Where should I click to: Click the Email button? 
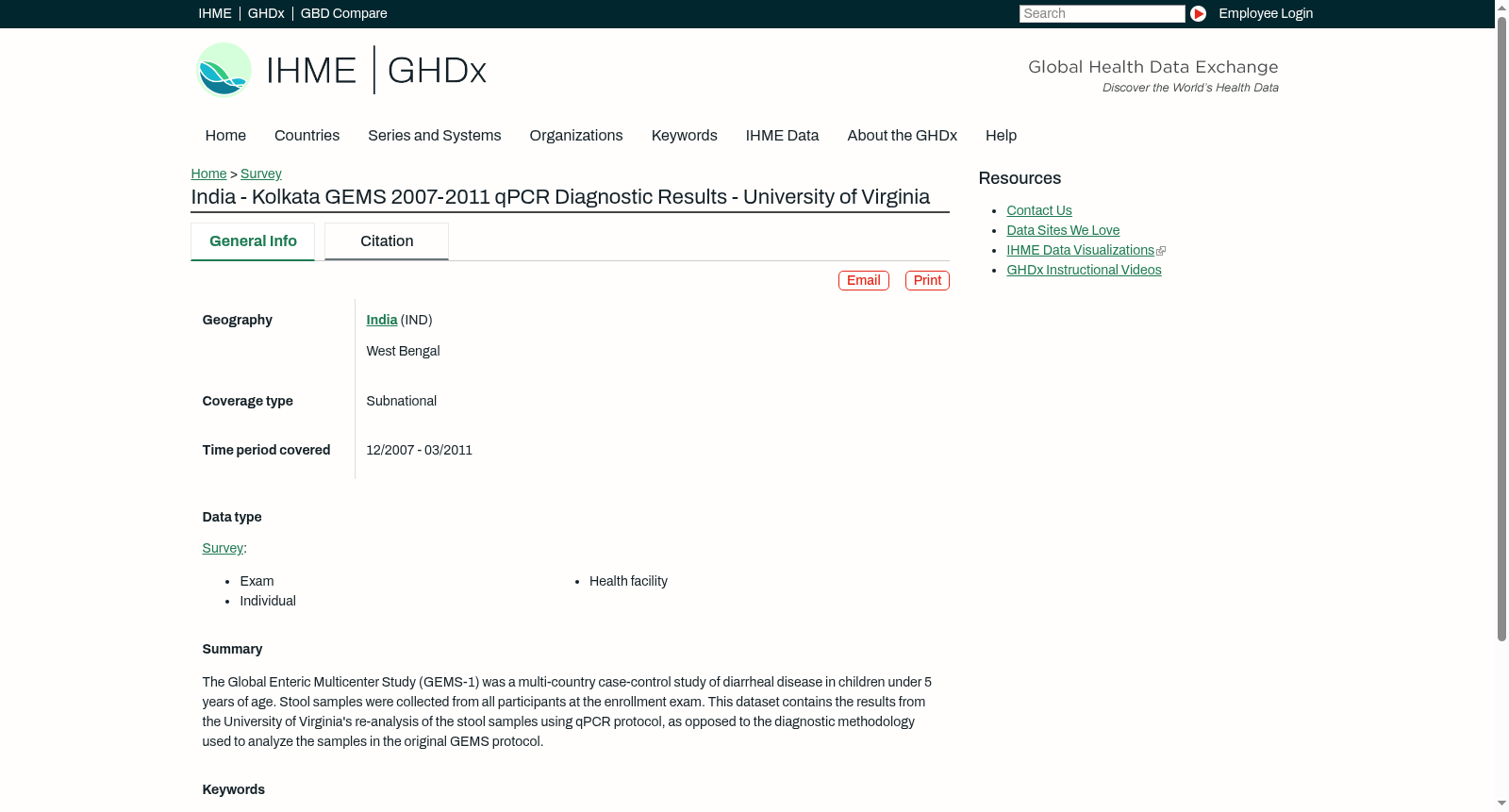tap(864, 281)
